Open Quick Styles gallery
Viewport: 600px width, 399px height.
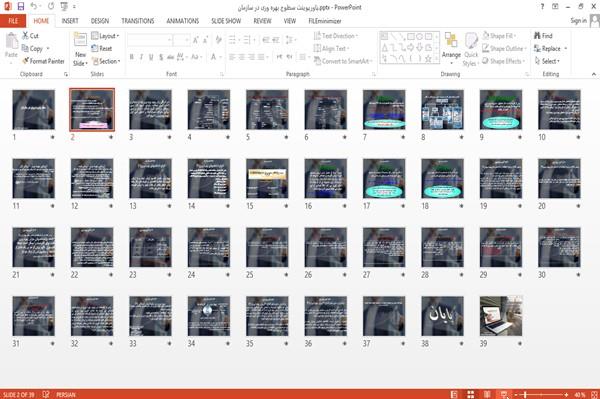pyautogui.click(x=471, y=50)
